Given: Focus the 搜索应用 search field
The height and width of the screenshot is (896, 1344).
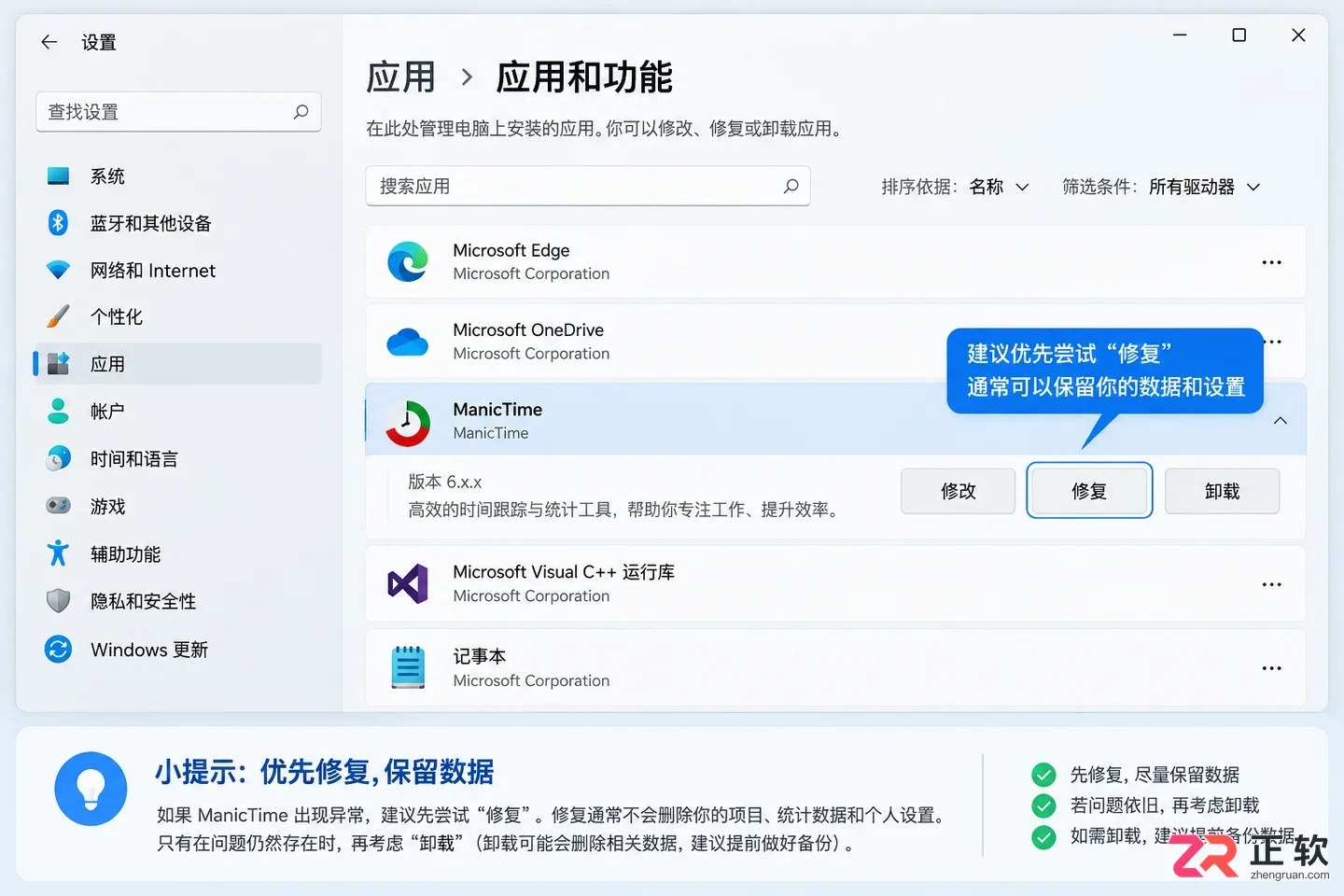Looking at the screenshot, I should pos(588,187).
